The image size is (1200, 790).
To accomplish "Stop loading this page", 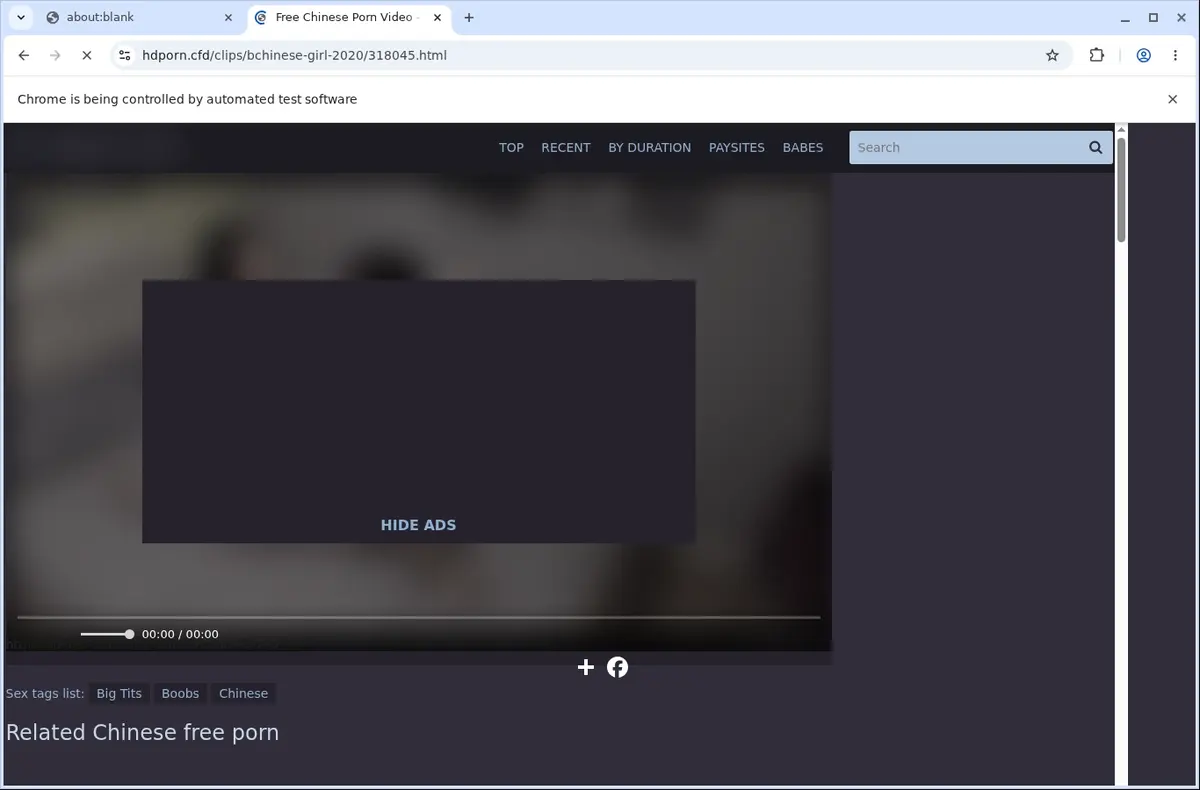I will point(86,55).
